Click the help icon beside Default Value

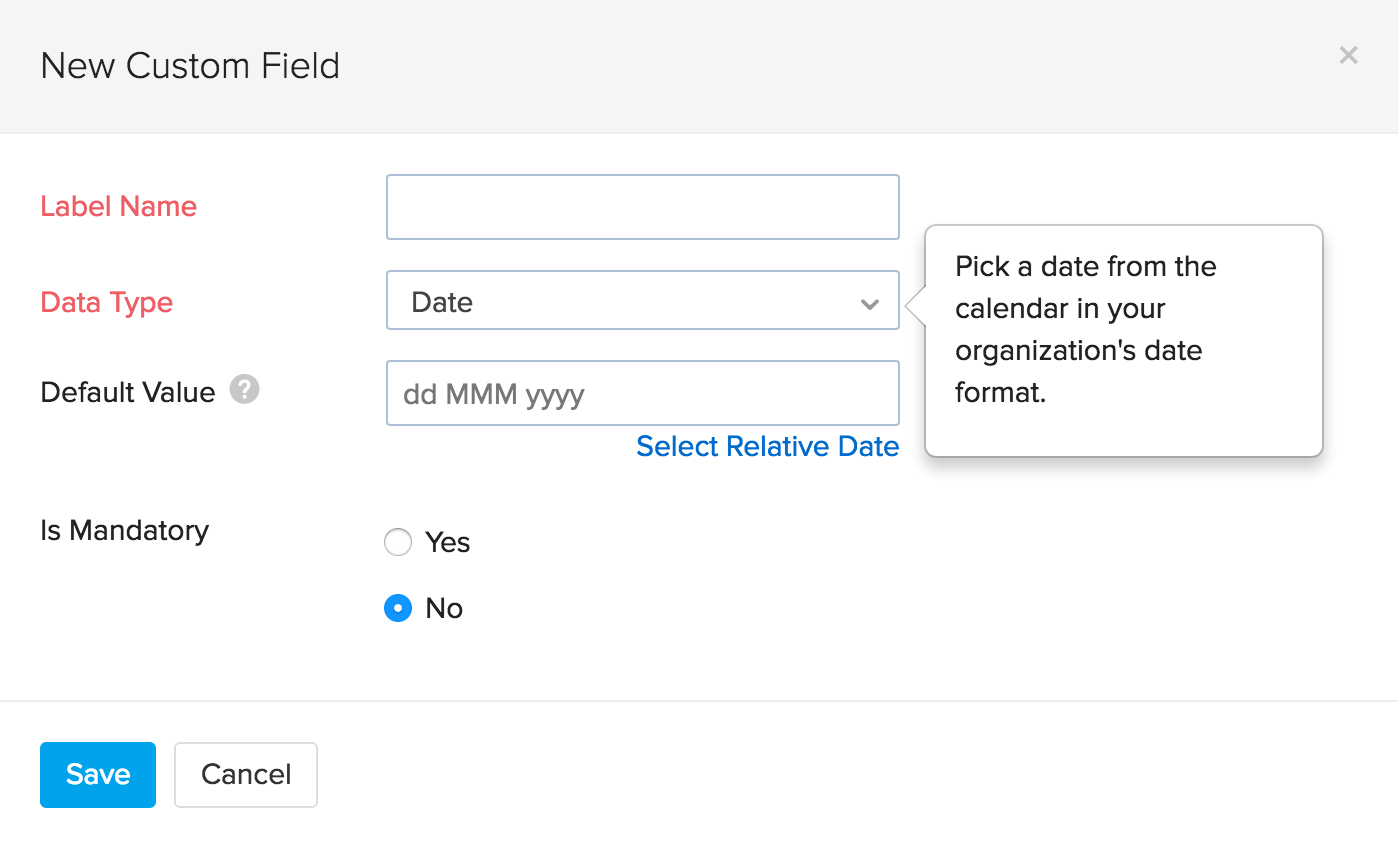pos(244,389)
